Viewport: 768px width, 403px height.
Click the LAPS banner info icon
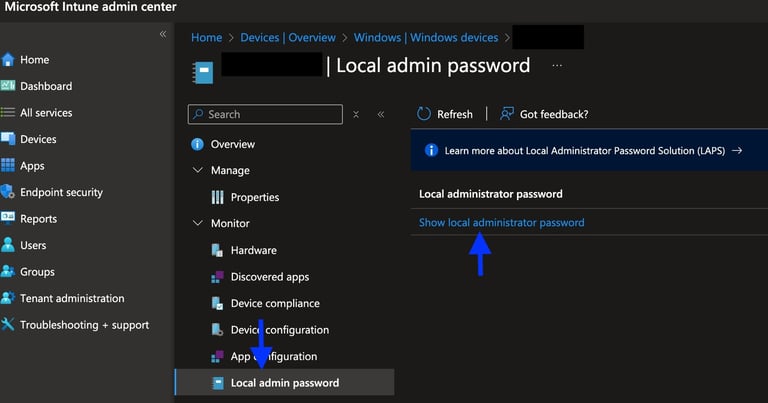coord(431,150)
